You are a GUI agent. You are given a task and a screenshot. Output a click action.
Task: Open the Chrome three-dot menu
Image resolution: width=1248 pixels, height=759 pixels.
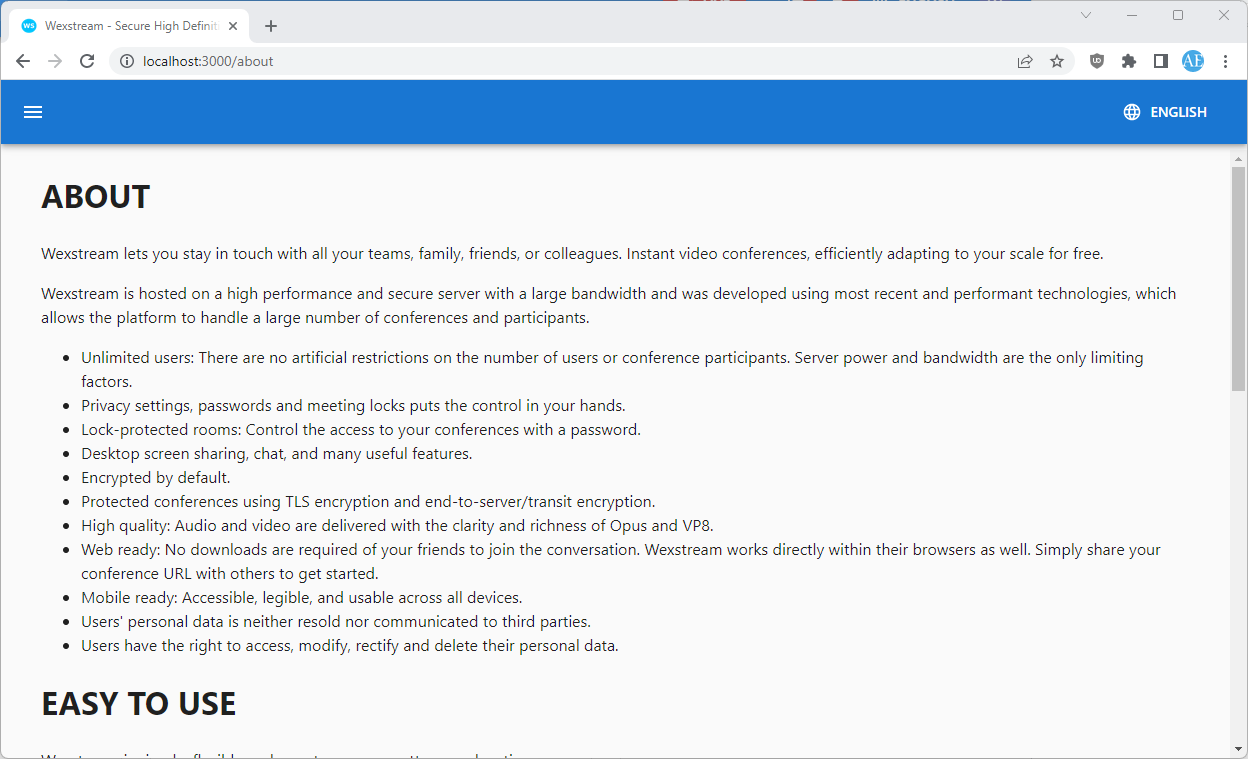coord(1226,61)
